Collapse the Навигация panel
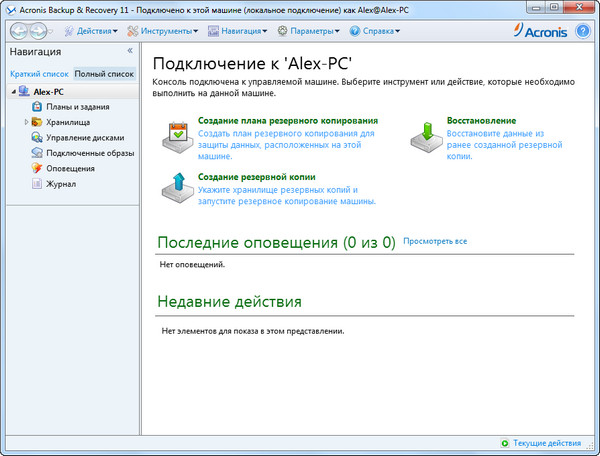 click(130, 50)
